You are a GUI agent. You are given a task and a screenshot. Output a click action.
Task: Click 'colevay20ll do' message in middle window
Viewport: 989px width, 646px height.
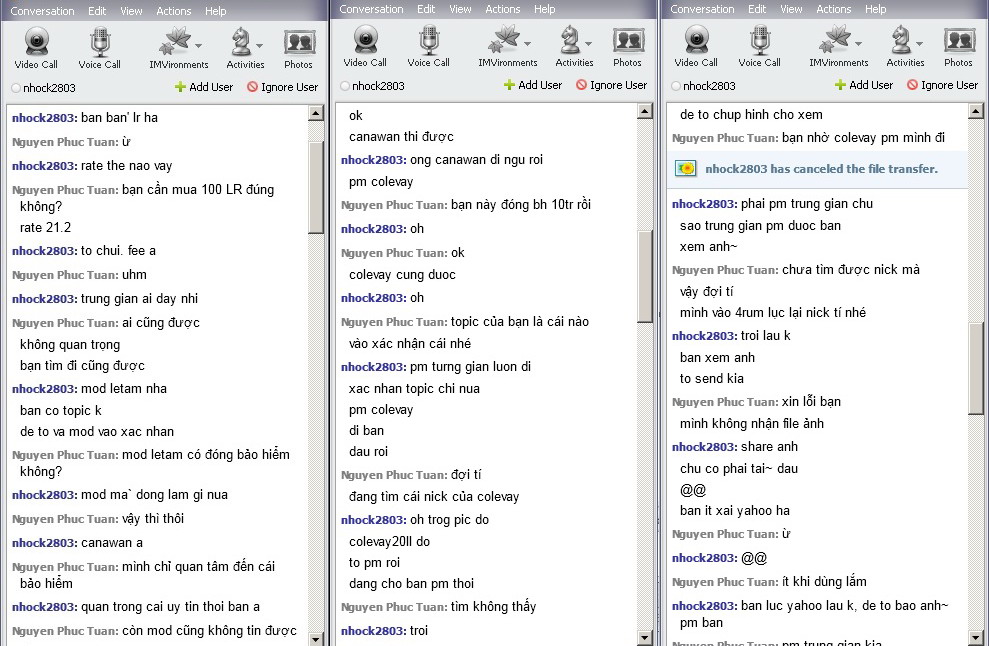tap(389, 542)
